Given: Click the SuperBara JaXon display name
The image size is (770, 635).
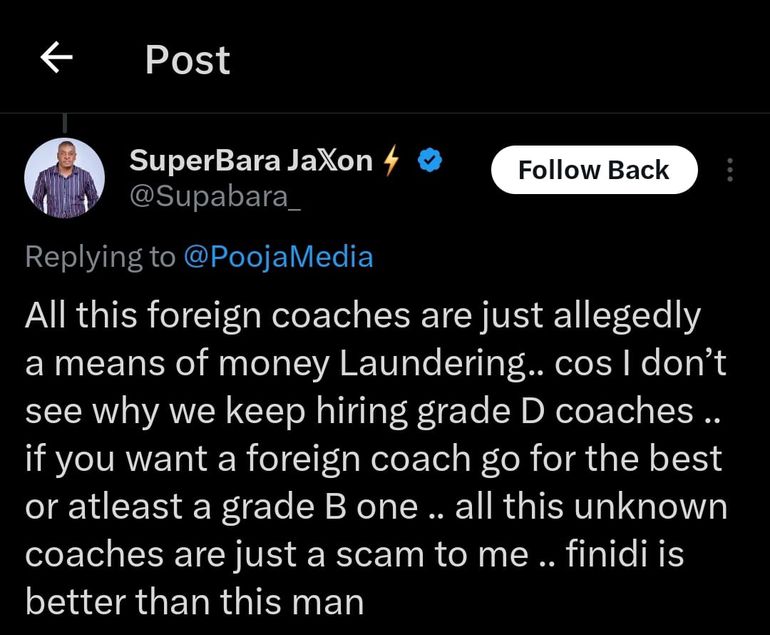Looking at the screenshot, I should [250, 160].
